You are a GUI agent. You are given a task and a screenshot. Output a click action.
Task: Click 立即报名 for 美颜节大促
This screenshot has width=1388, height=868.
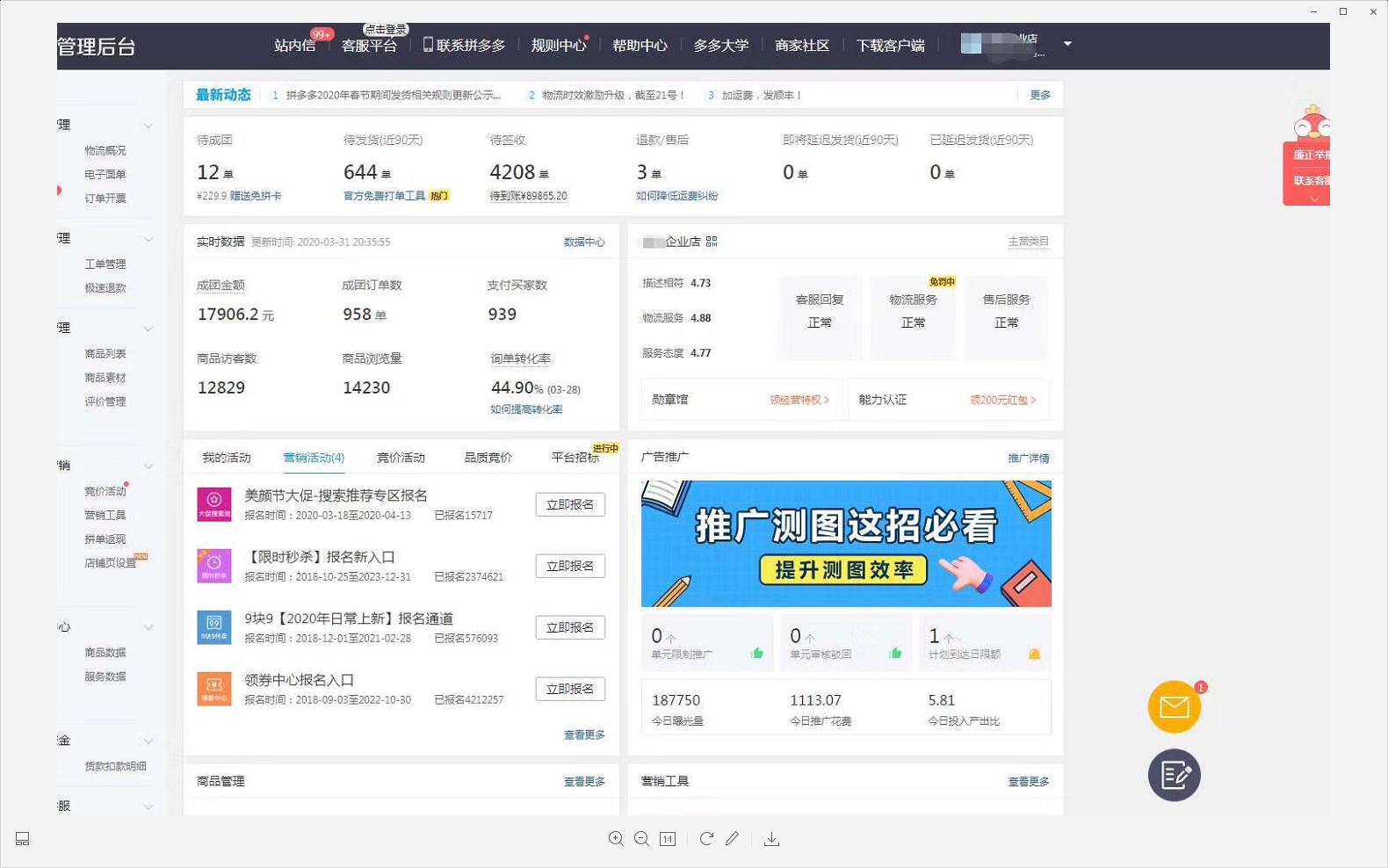pos(570,504)
